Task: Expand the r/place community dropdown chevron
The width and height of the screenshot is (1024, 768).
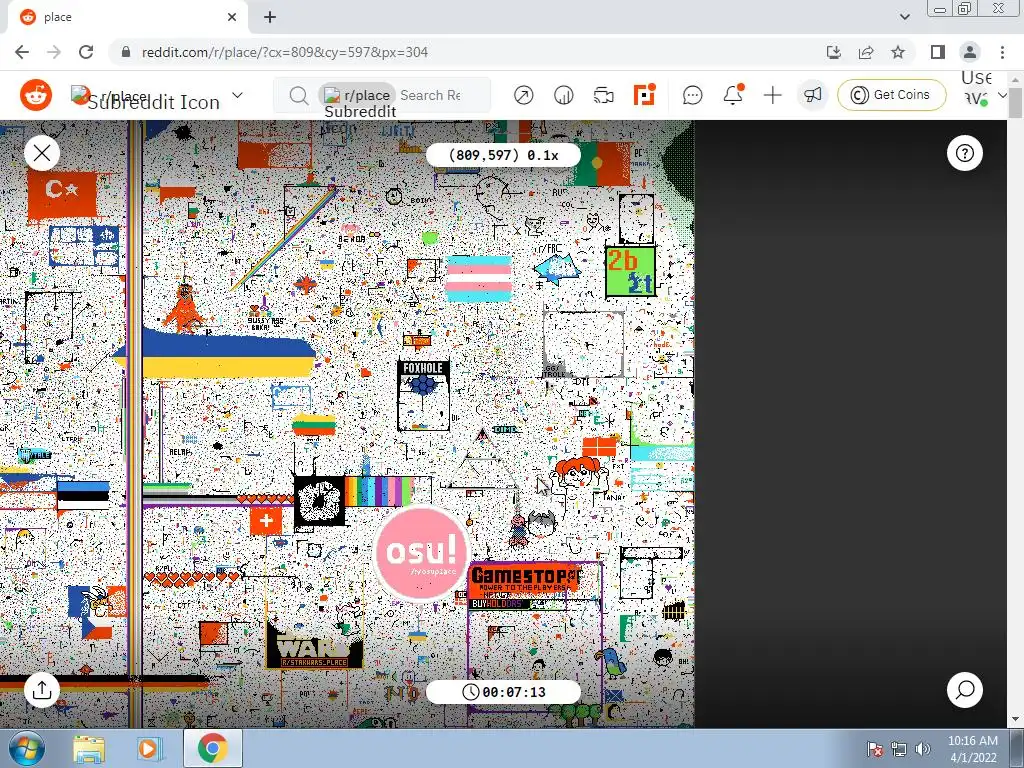Action: tap(237, 95)
